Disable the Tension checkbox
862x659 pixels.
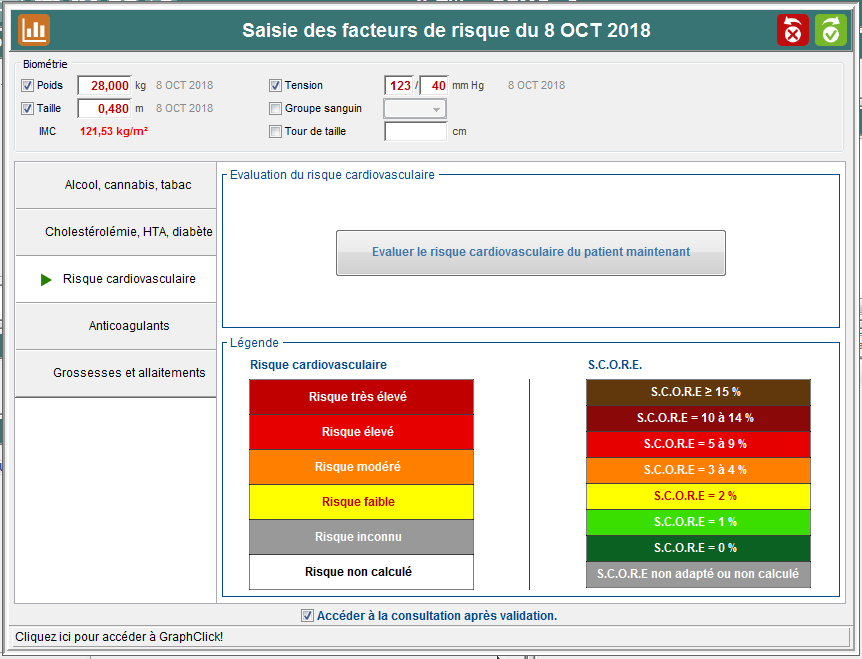pos(276,86)
